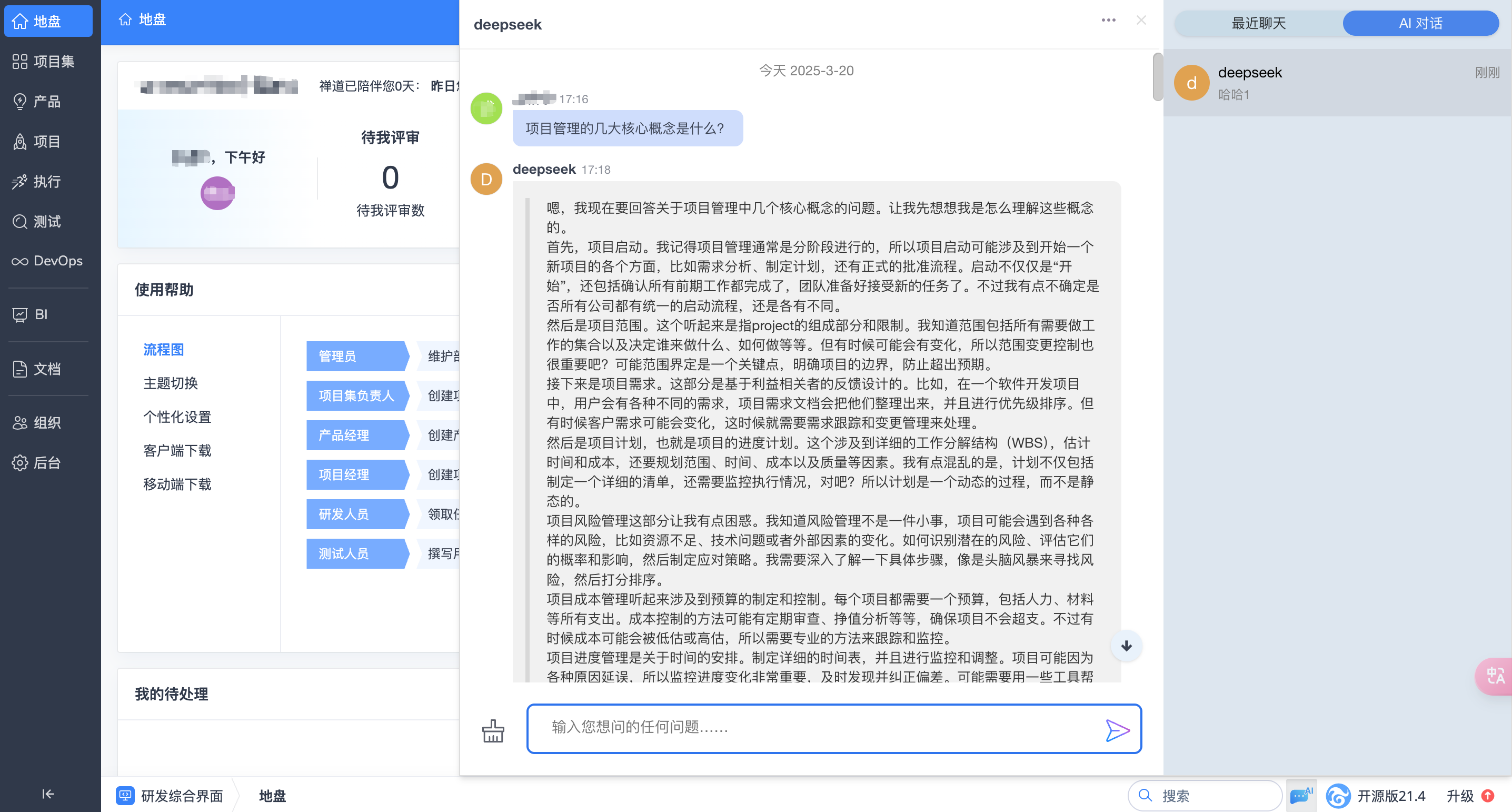The width and height of the screenshot is (1512, 812).
Task: Open the DevOps sidebar item
Action: tap(47, 261)
